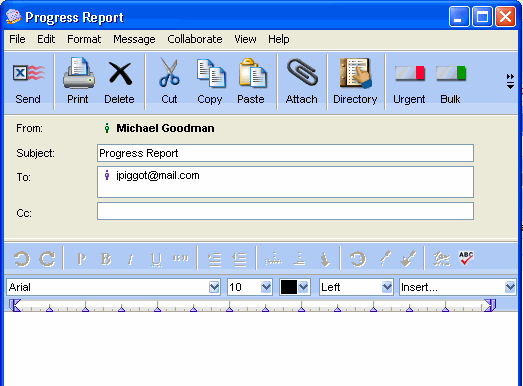Screen dimensions: 523x386
Task: Print the message using printer icon
Action: coord(79,73)
